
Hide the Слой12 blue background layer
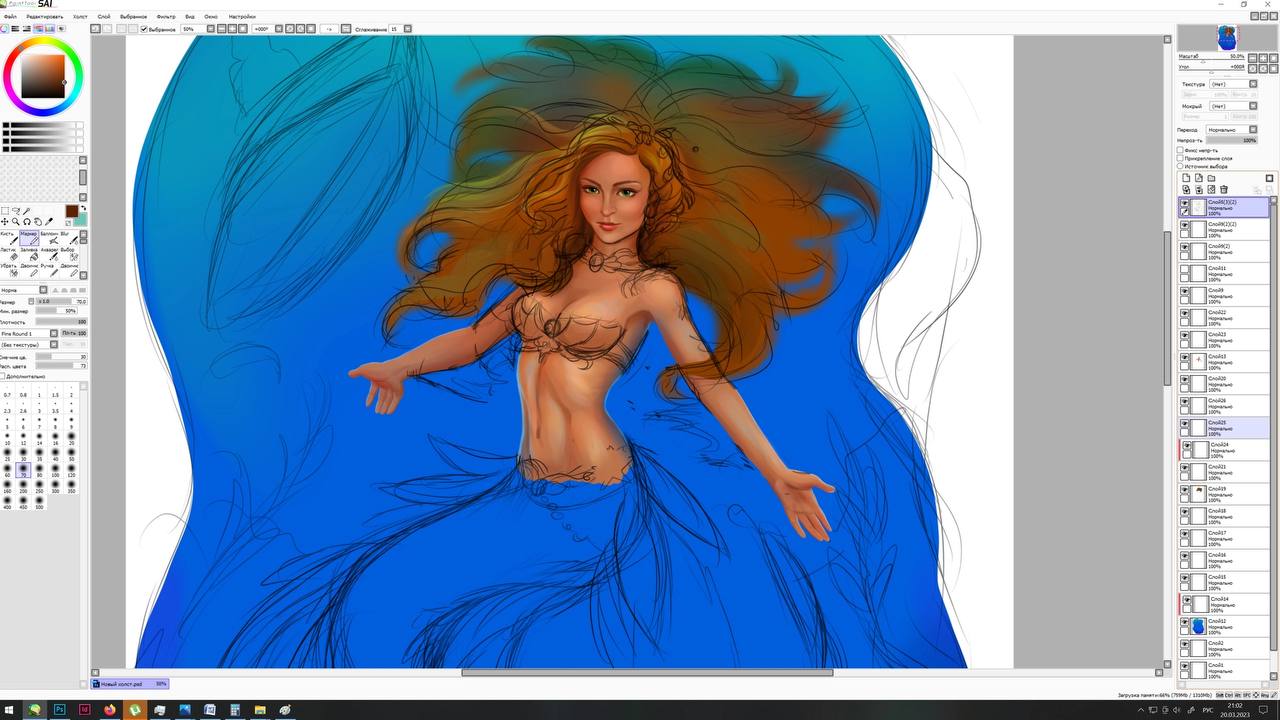(x=1185, y=621)
